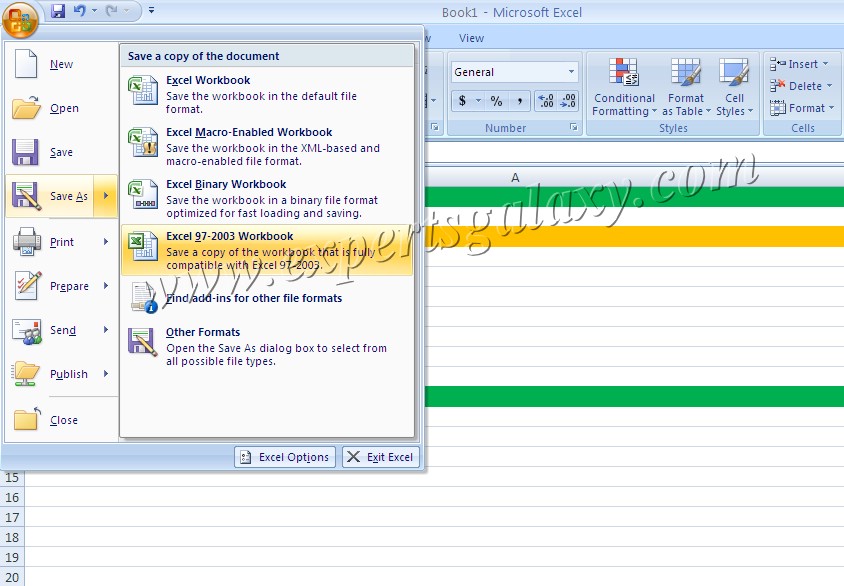This screenshot has width=844, height=586.
Task: Click the Increase Decimal icon
Action: click(545, 100)
